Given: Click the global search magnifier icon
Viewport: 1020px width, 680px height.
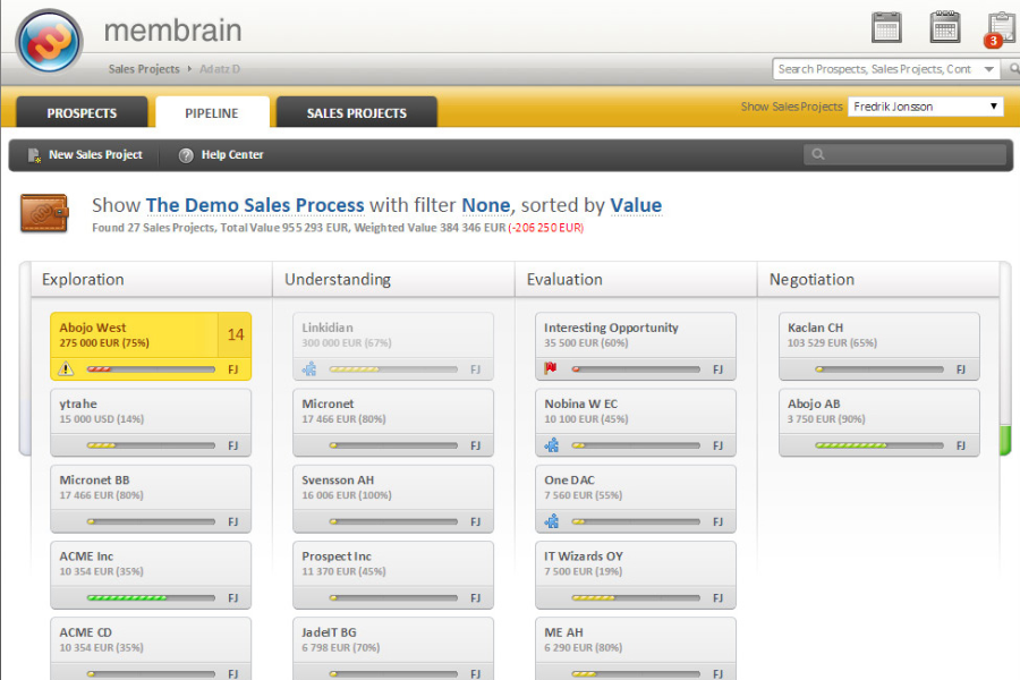Looking at the screenshot, I should pyautogui.click(x=1014, y=68).
